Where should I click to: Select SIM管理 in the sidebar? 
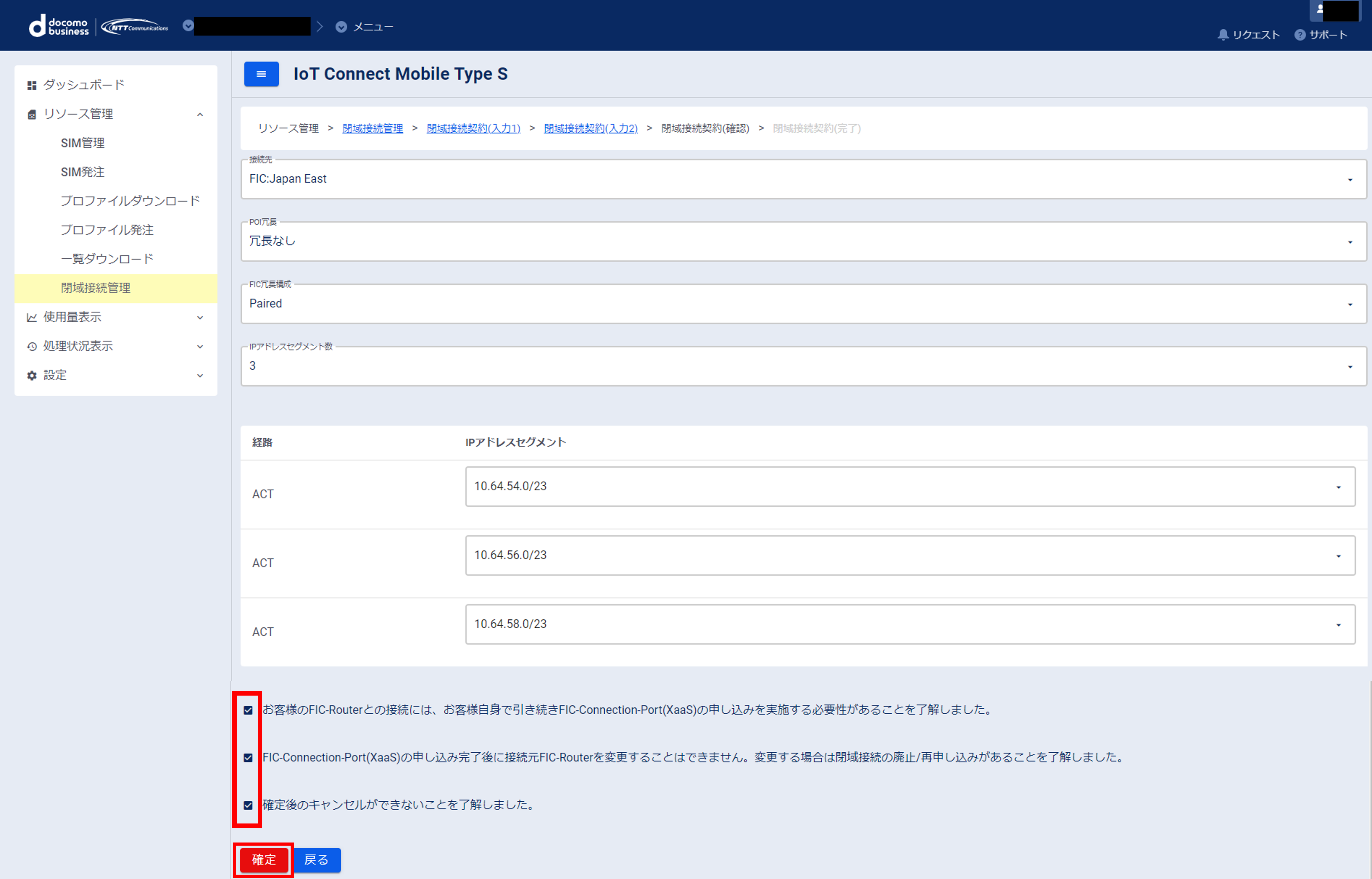[83, 143]
